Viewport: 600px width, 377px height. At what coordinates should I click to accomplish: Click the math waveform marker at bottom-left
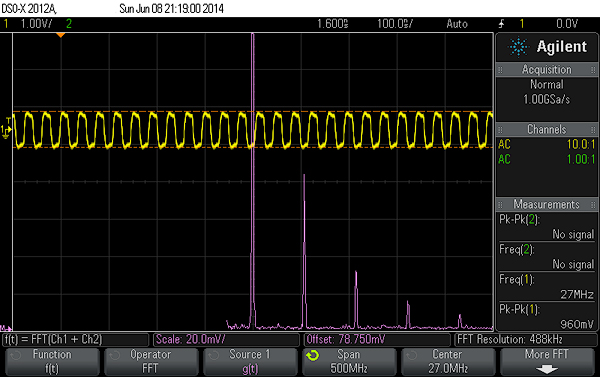click(x=6, y=328)
